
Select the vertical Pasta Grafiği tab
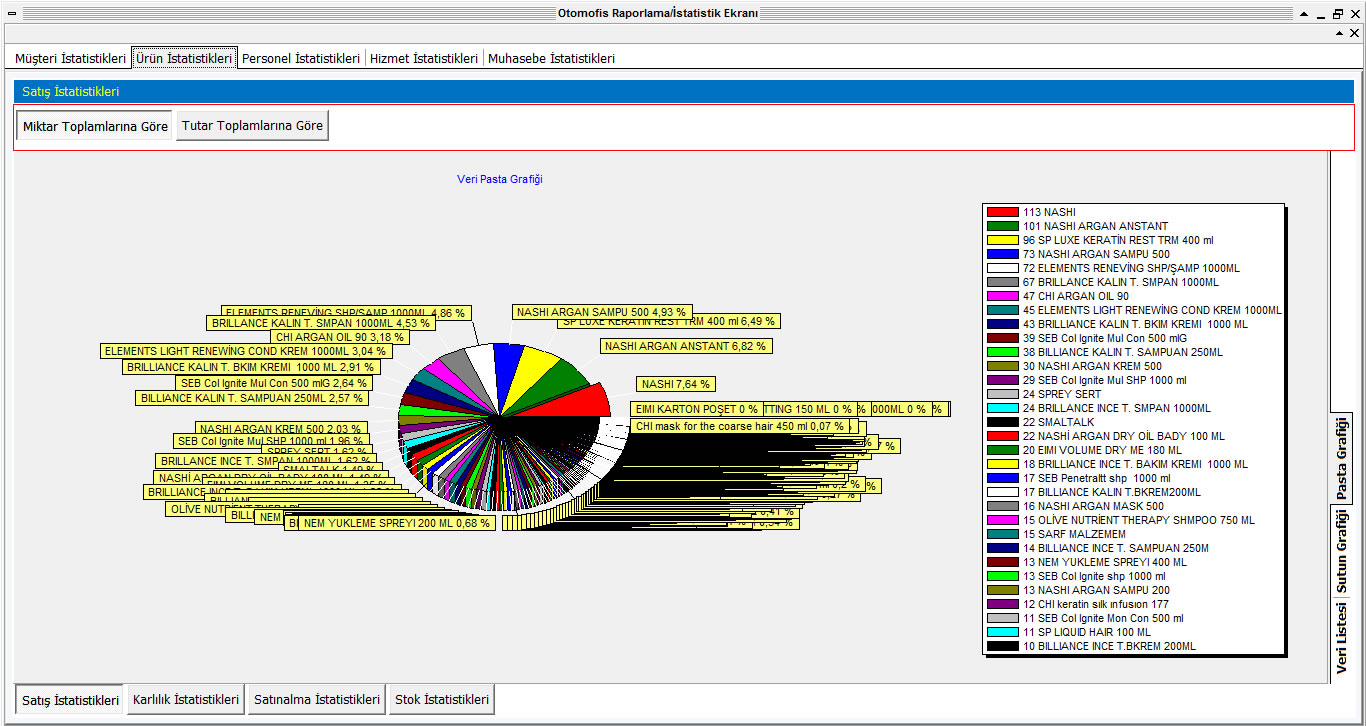[x=1342, y=458]
